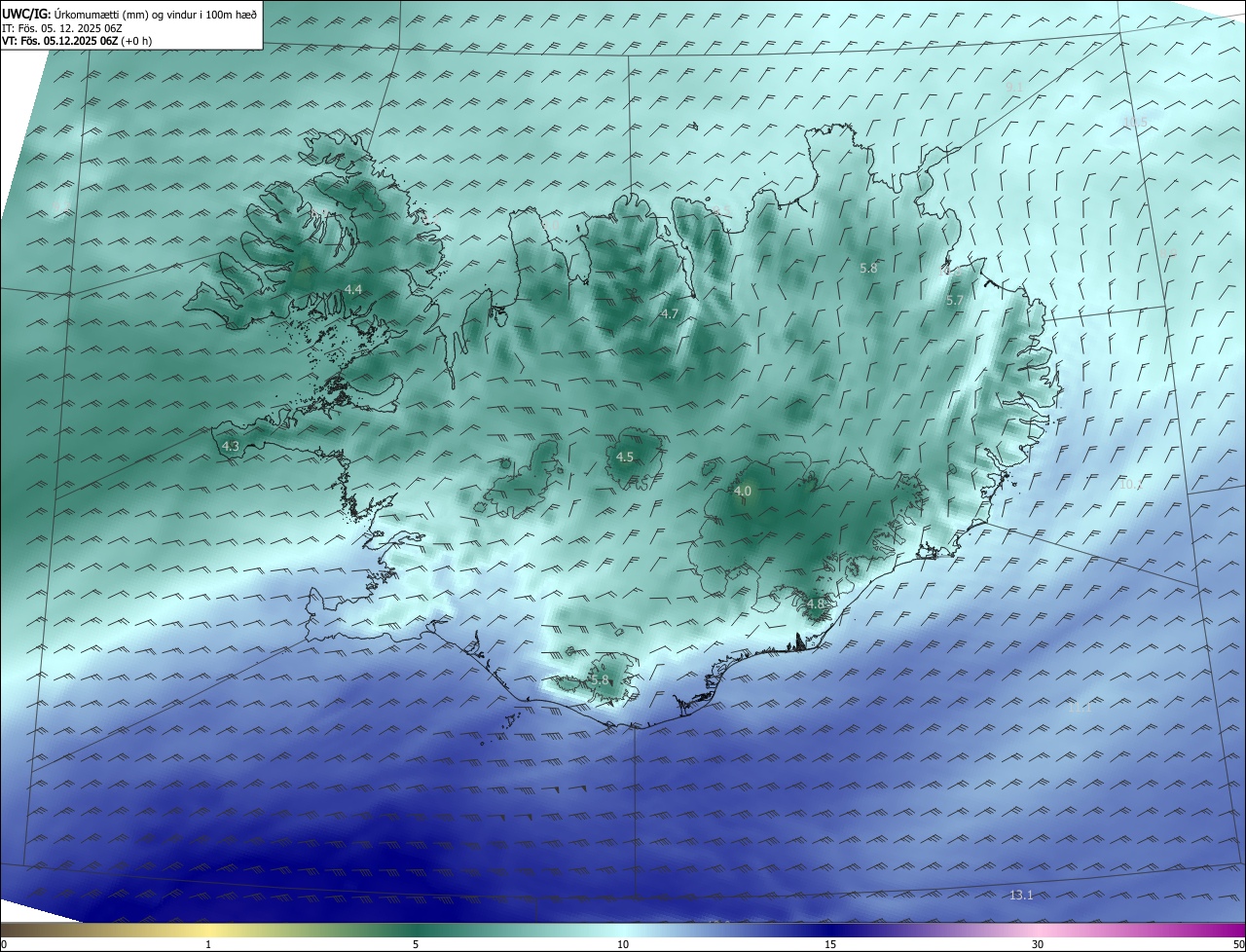Click the 'Úrkomumætti (mm) og vindur' title line
1246x952 pixels.
pos(129,14)
